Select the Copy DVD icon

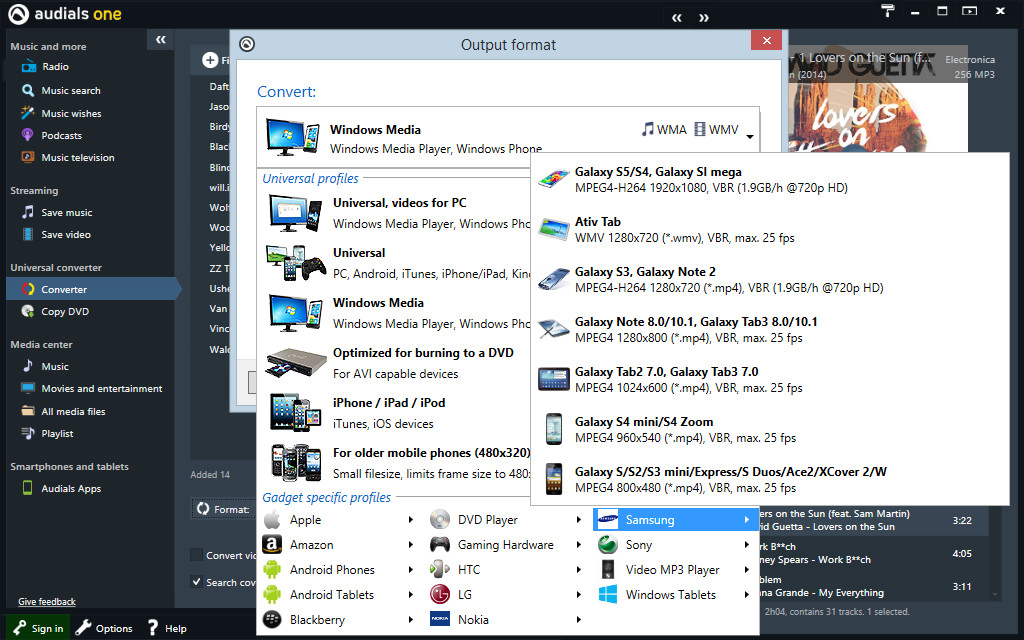pos(28,310)
